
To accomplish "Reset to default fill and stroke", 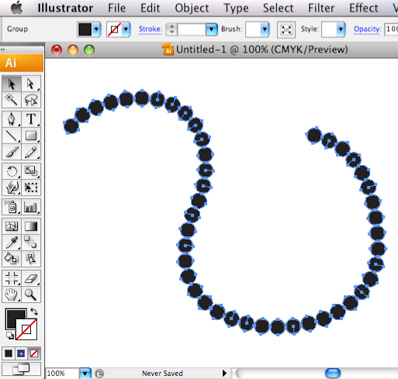I will [10, 336].
